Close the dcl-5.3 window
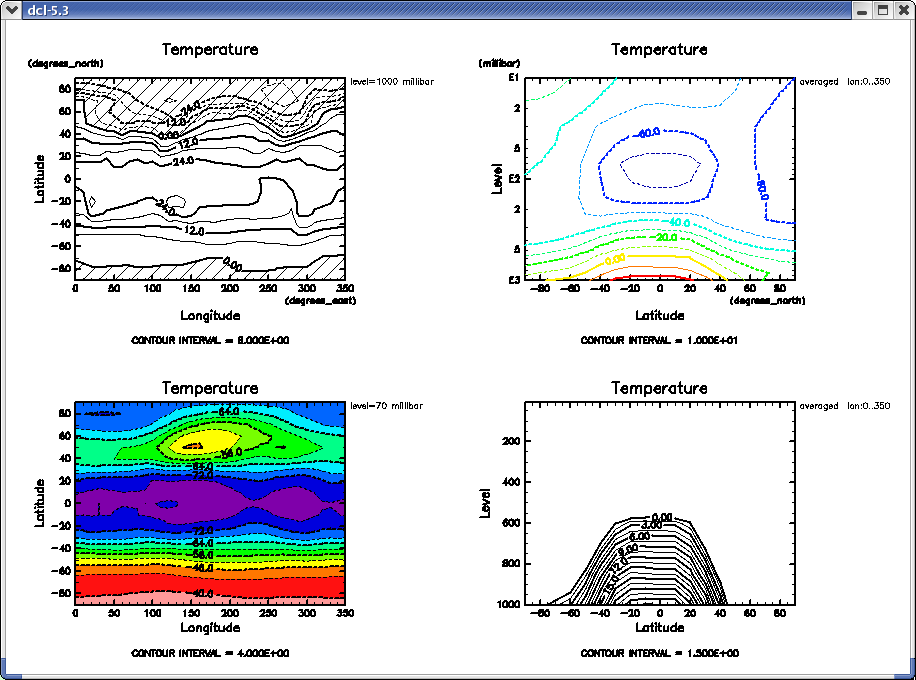This screenshot has height=680, width=916. (903, 10)
